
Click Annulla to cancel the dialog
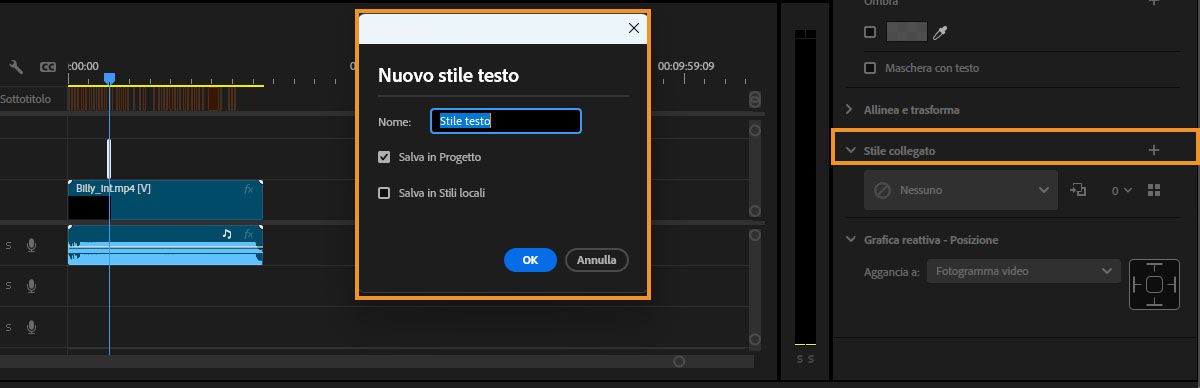pos(597,260)
